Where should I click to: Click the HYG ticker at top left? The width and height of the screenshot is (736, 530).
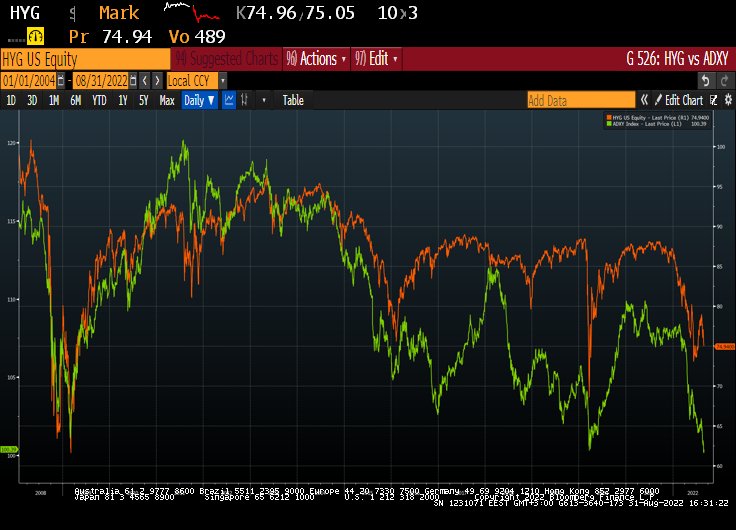click(25, 13)
